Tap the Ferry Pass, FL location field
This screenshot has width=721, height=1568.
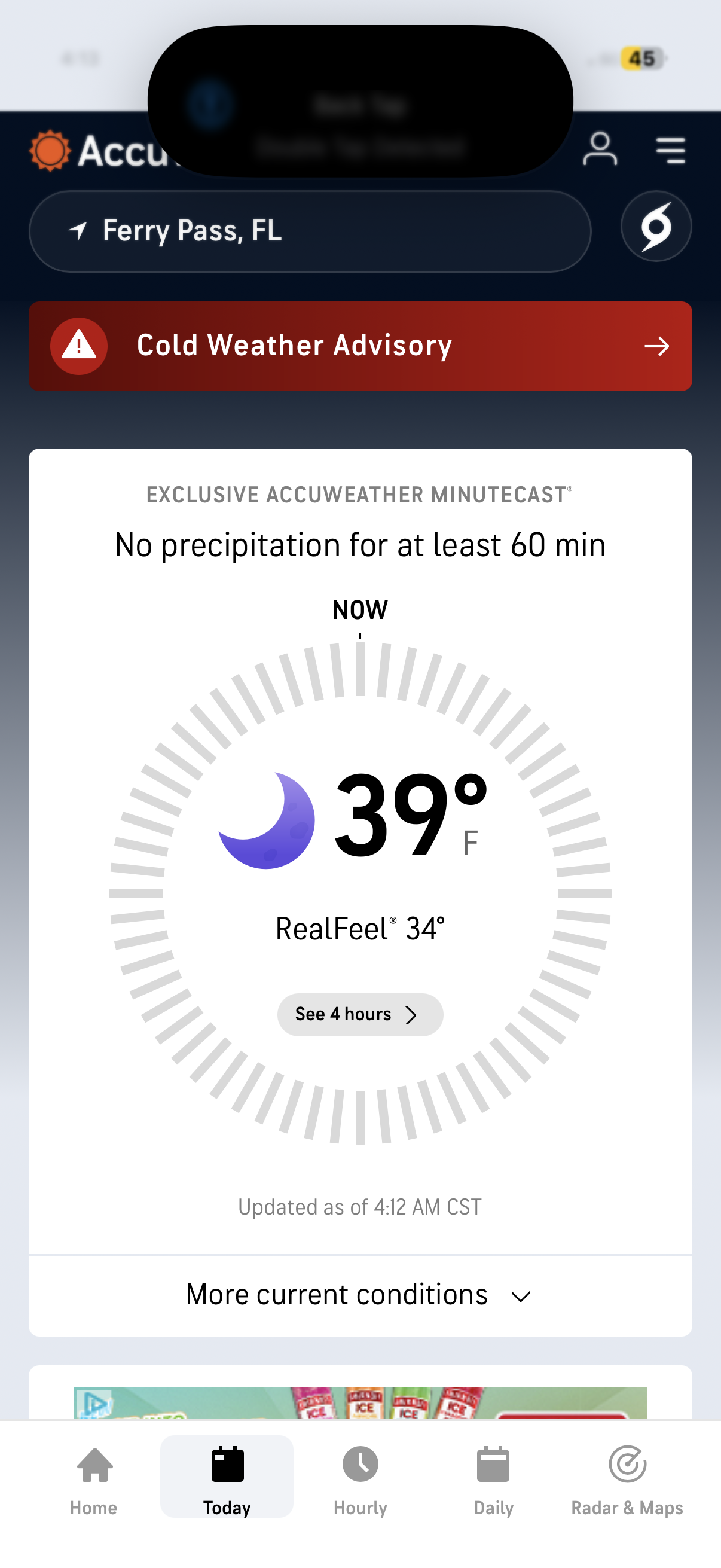pos(310,231)
